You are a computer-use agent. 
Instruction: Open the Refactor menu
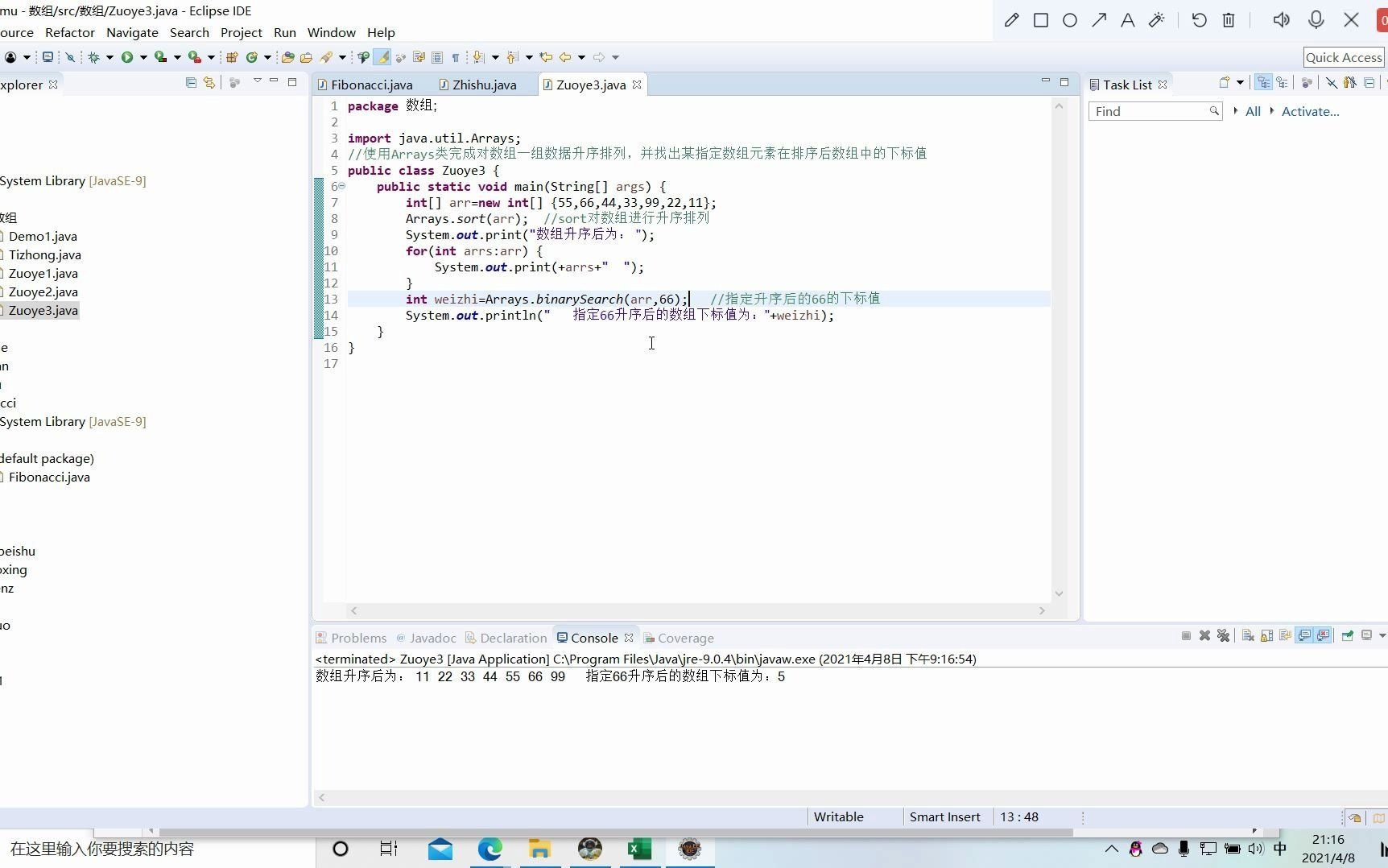click(x=70, y=32)
